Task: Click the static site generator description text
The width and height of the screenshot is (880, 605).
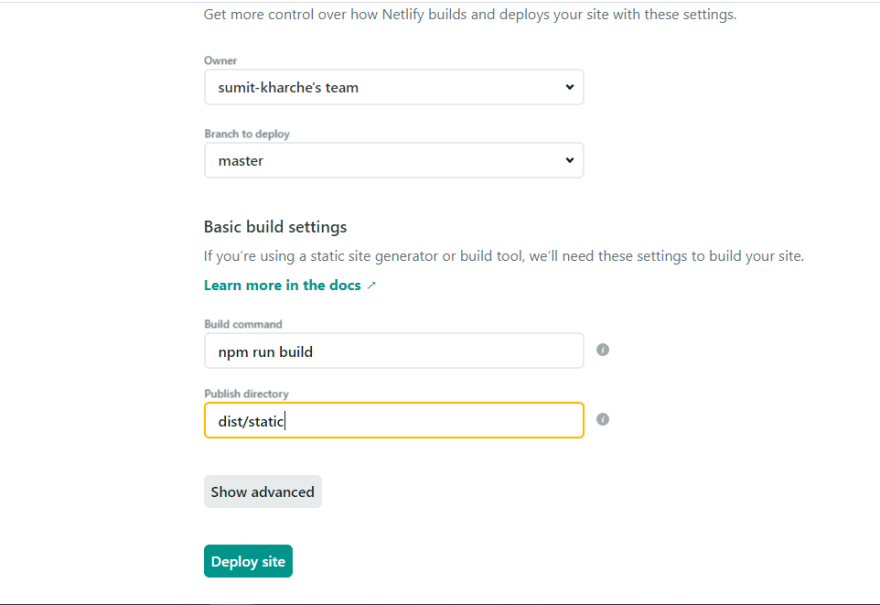Action: (x=503, y=256)
